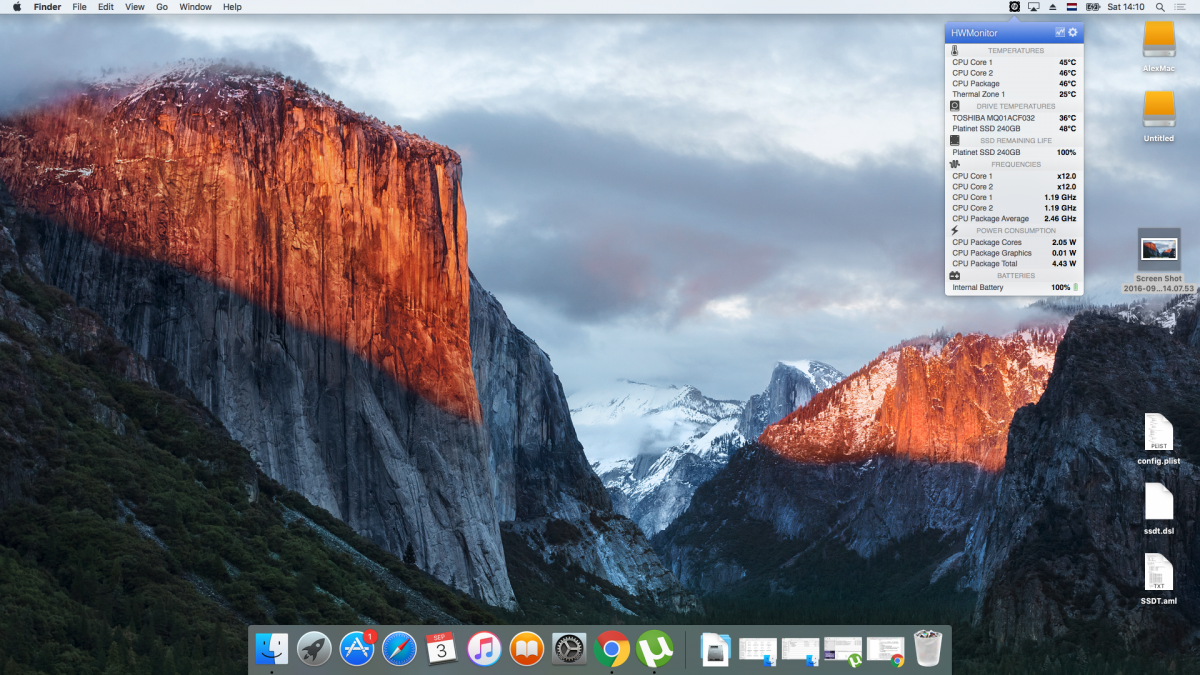Viewport: 1200px width, 675px height.
Task: Open the Apple menu
Action: click(x=17, y=7)
